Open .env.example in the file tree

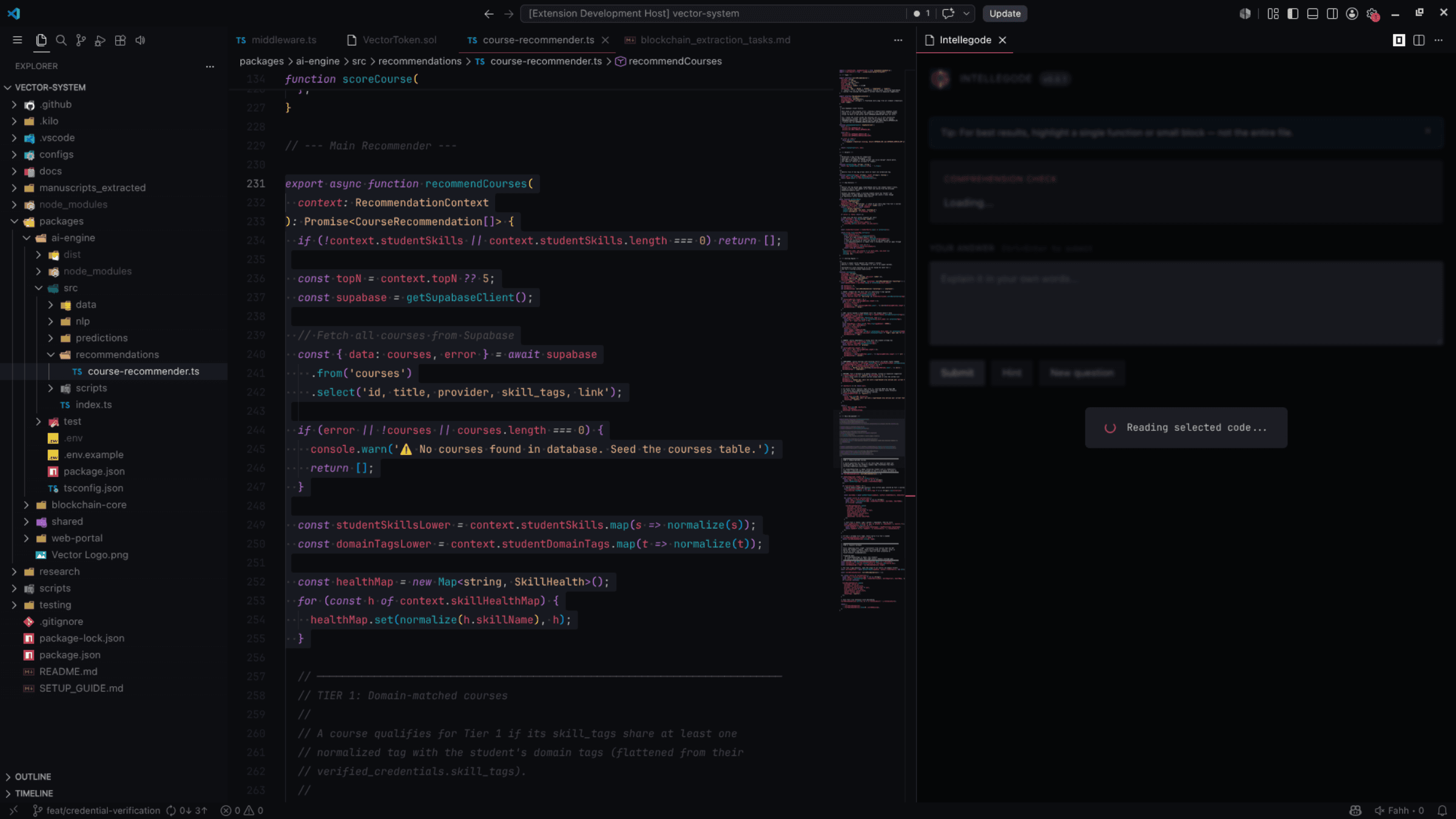93,454
